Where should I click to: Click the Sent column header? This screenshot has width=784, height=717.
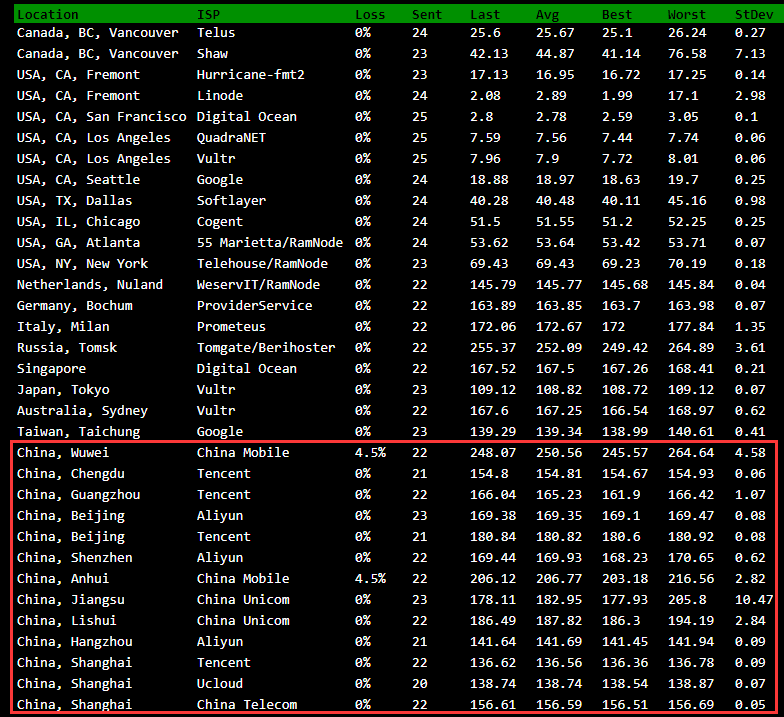point(426,14)
